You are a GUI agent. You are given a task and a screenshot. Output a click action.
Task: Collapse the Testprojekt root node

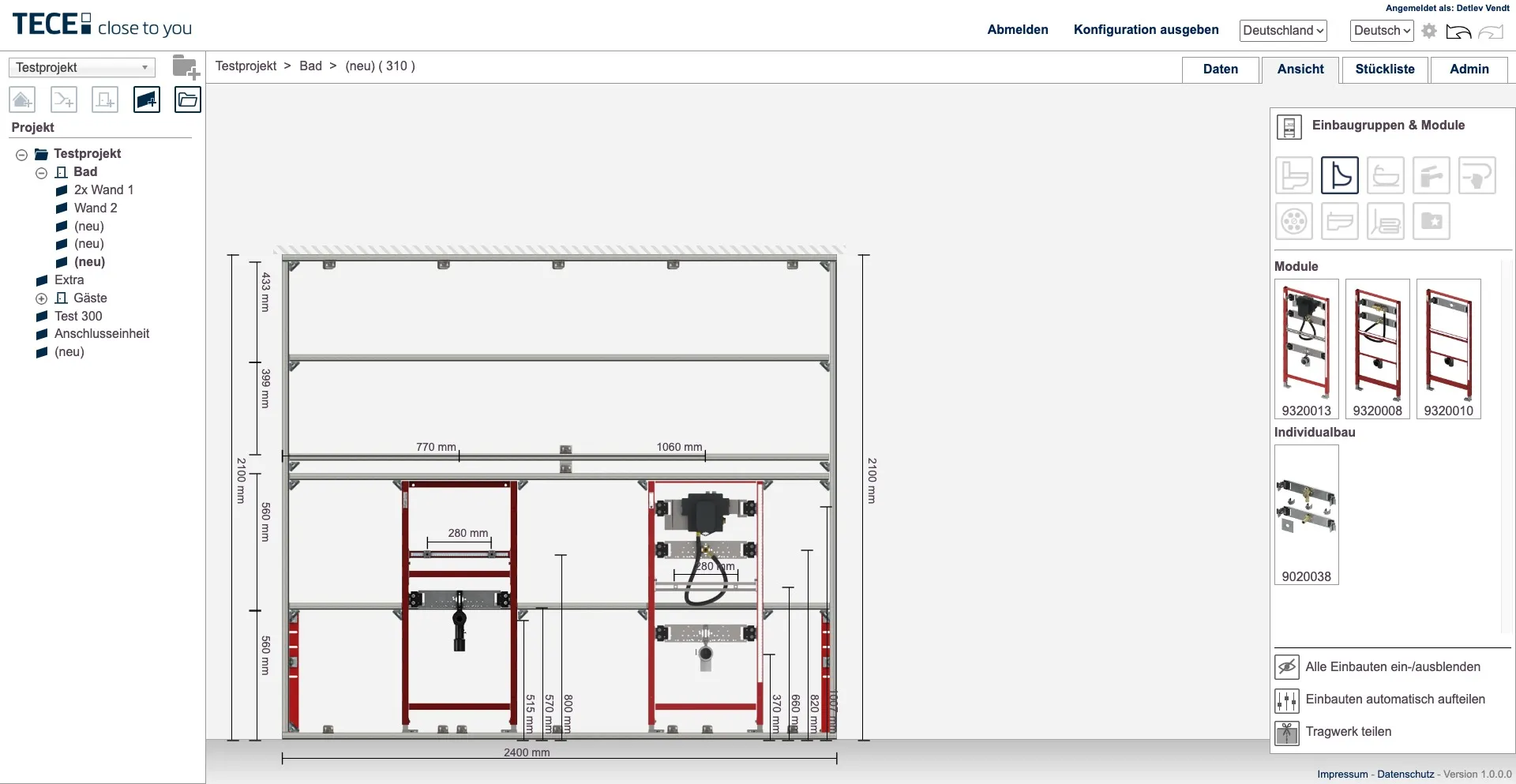(22, 155)
